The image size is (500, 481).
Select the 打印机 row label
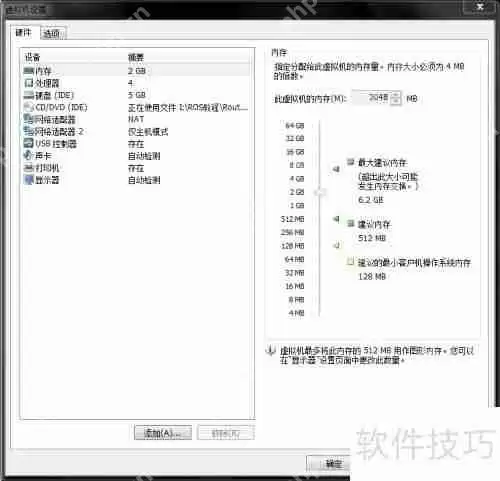(47, 168)
